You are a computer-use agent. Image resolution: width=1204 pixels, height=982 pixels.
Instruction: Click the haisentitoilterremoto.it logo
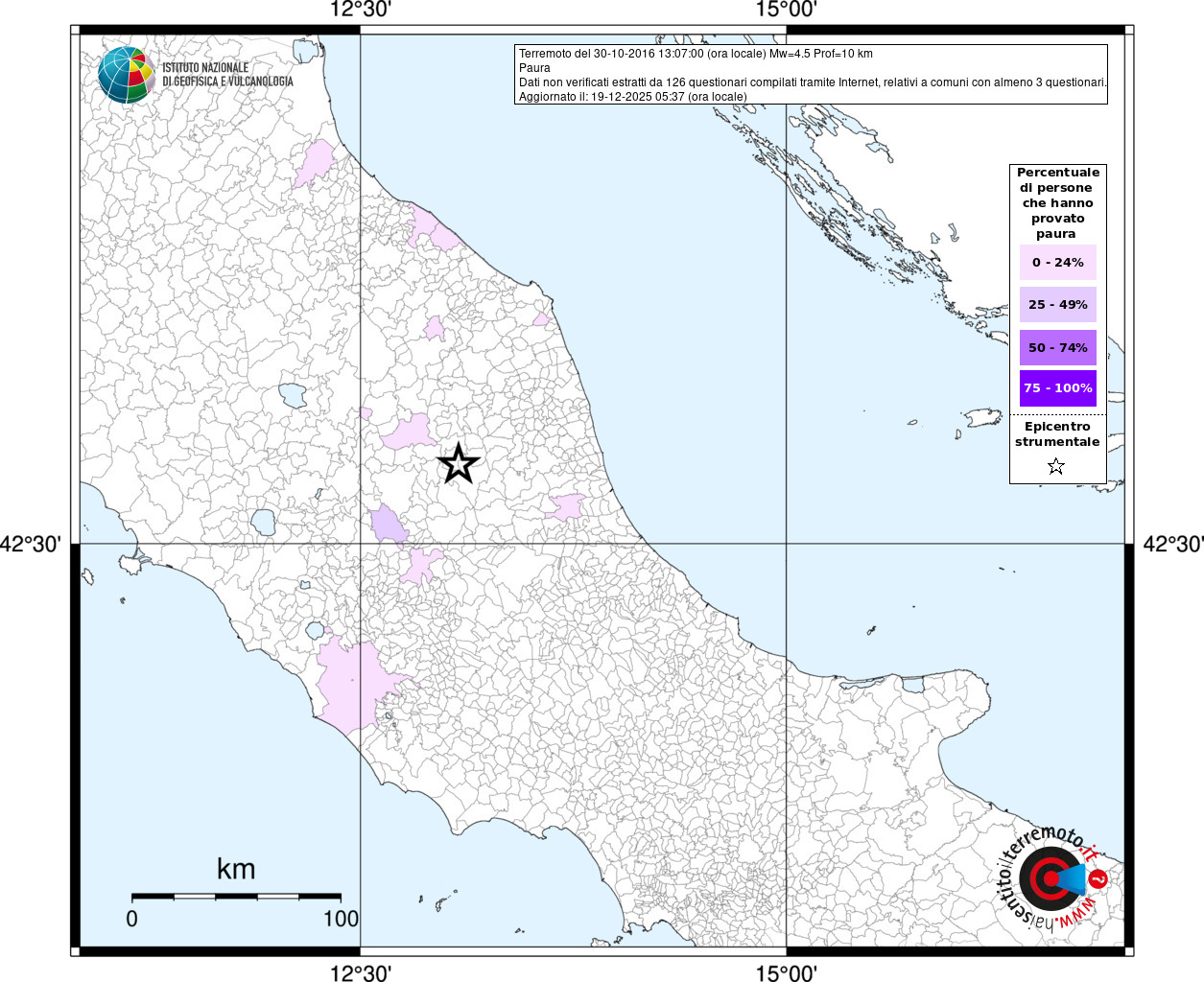[x=1052, y=878]
